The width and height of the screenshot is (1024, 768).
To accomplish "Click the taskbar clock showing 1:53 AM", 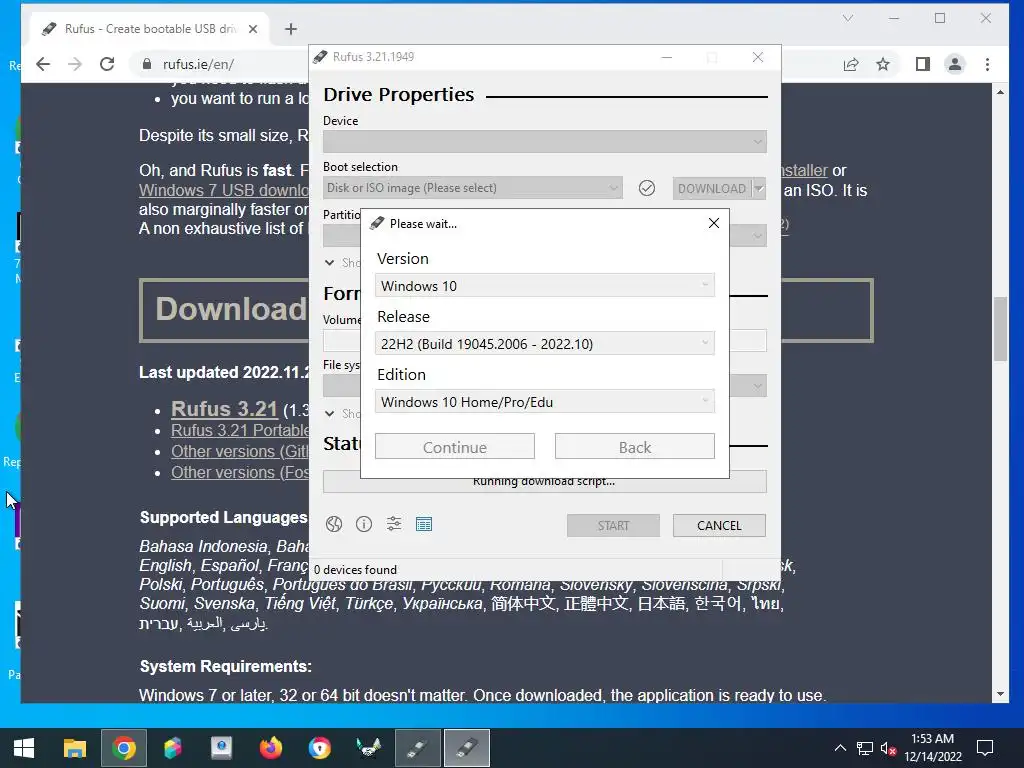I will tap(933, 748).
